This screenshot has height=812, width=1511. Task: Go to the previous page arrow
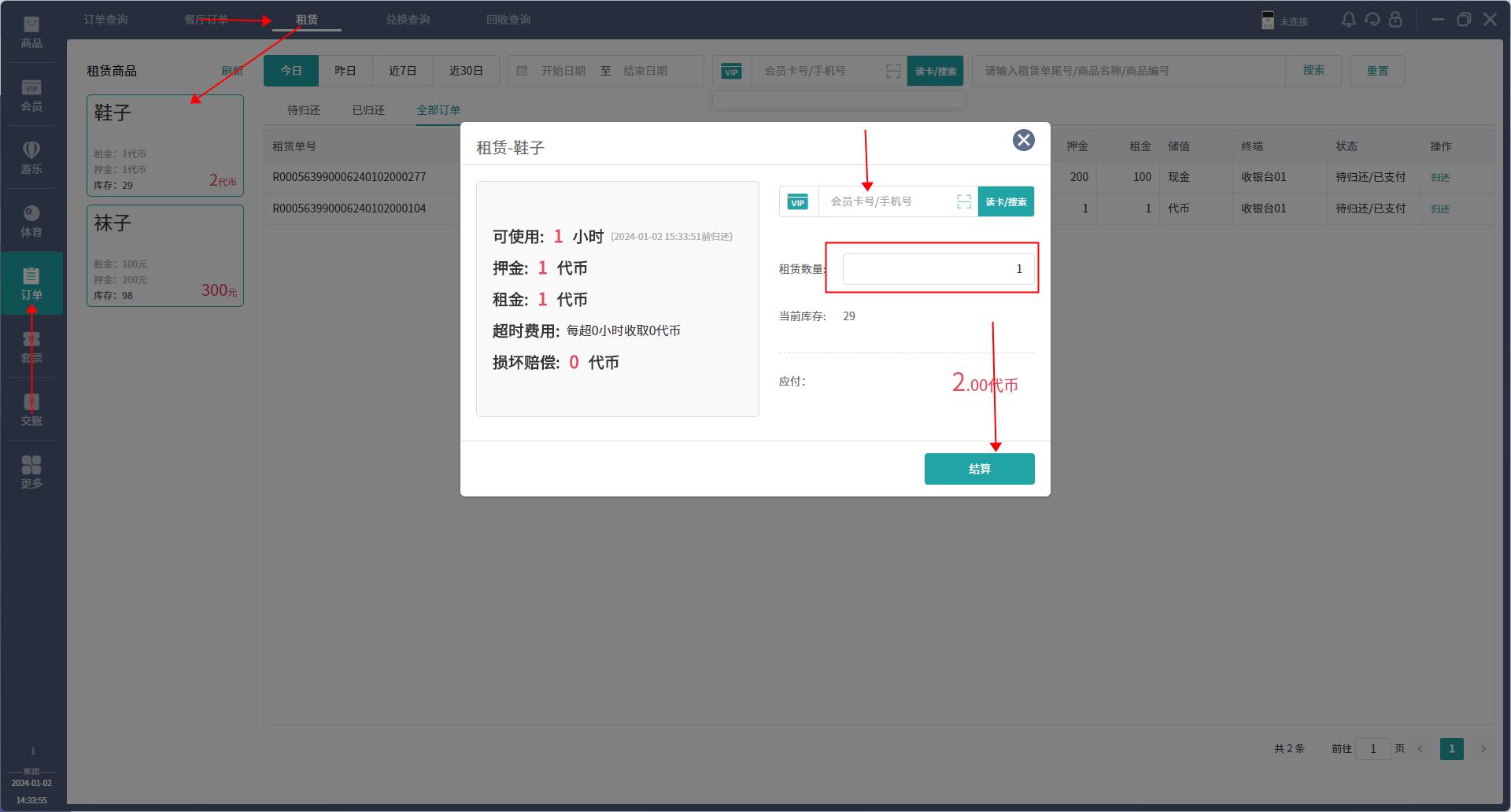point(1420,749)
